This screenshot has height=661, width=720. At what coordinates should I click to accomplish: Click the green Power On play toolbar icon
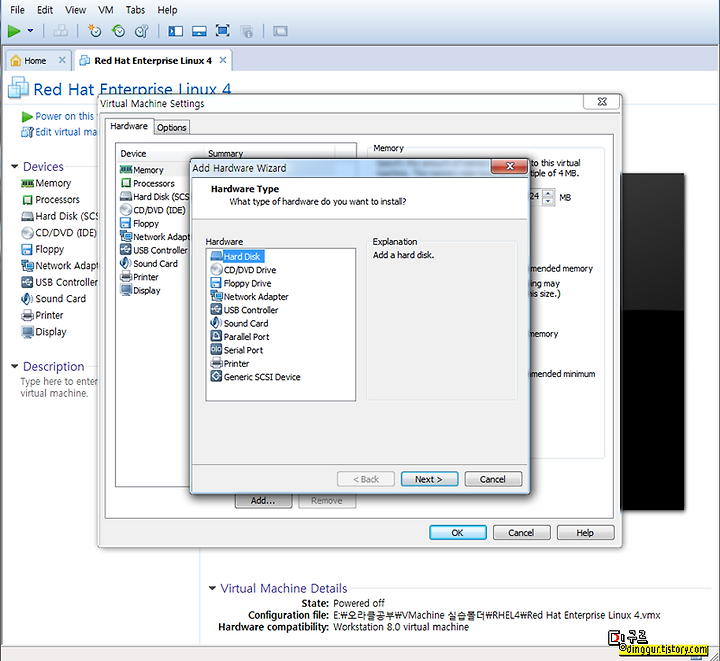(14, 31)
